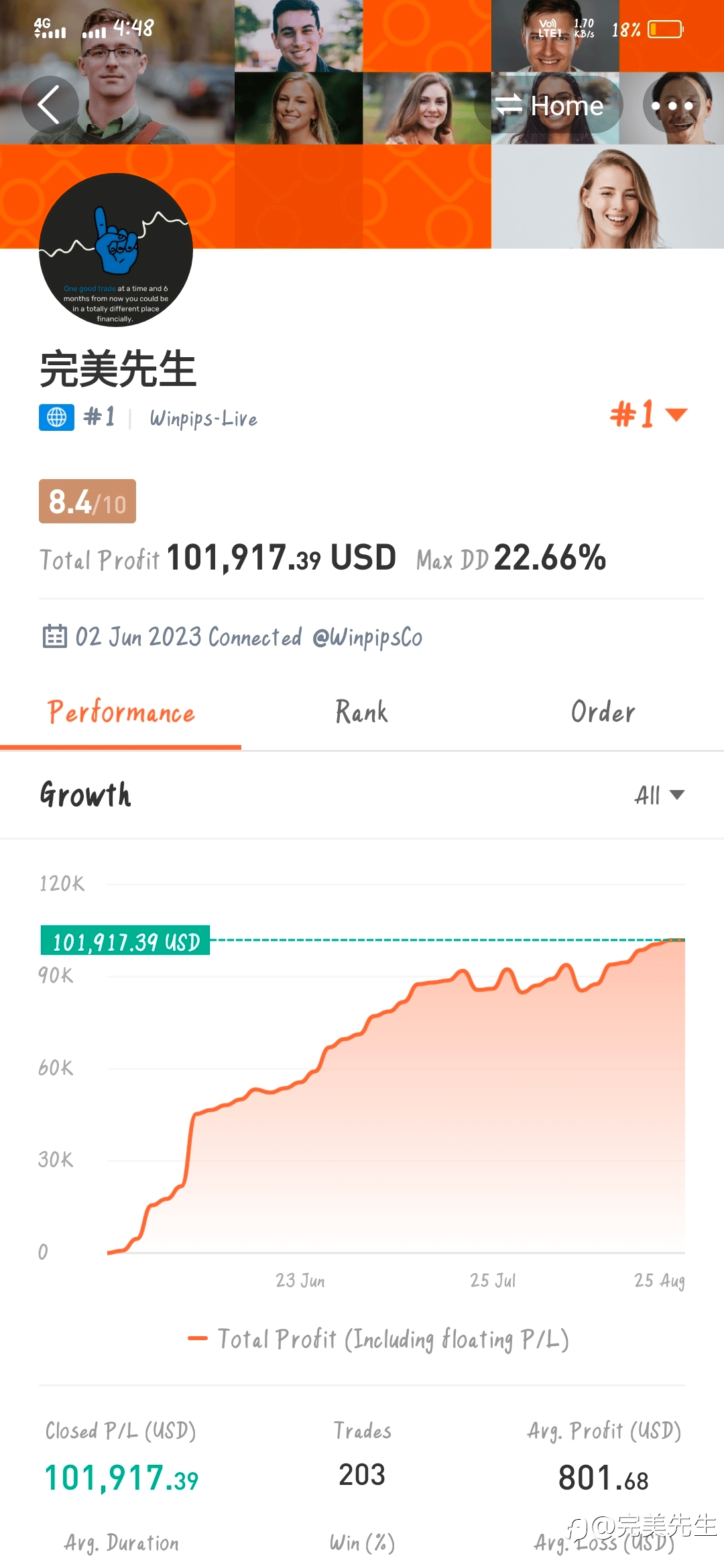Tap the back arrow button

[50, 105]
